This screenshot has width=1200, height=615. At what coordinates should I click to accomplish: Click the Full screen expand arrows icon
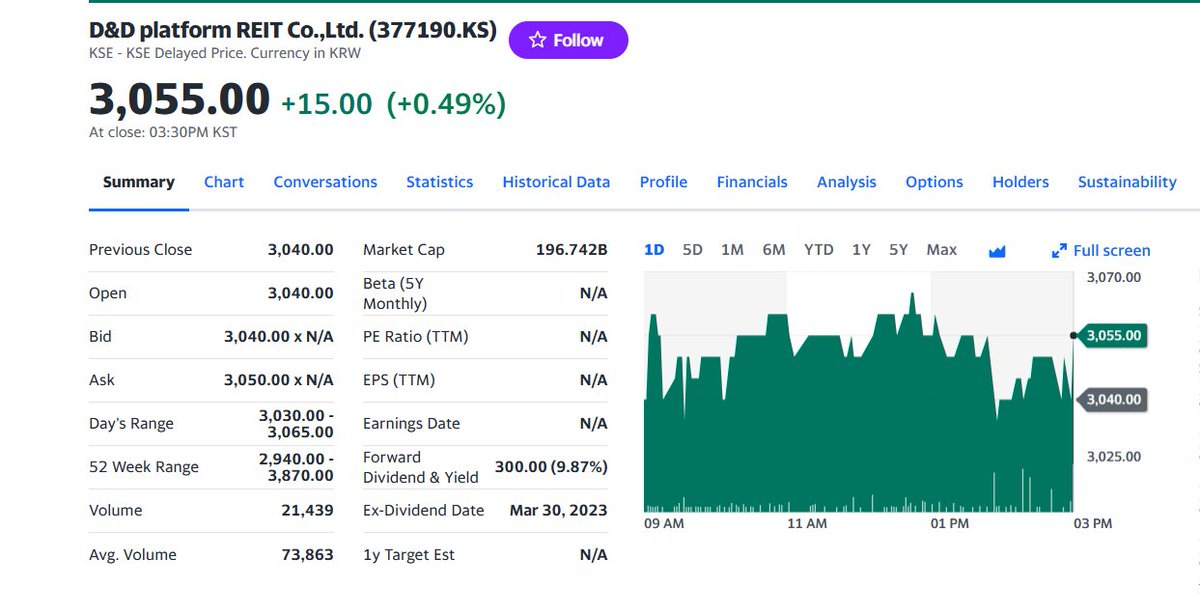[x=1060, y=251]
